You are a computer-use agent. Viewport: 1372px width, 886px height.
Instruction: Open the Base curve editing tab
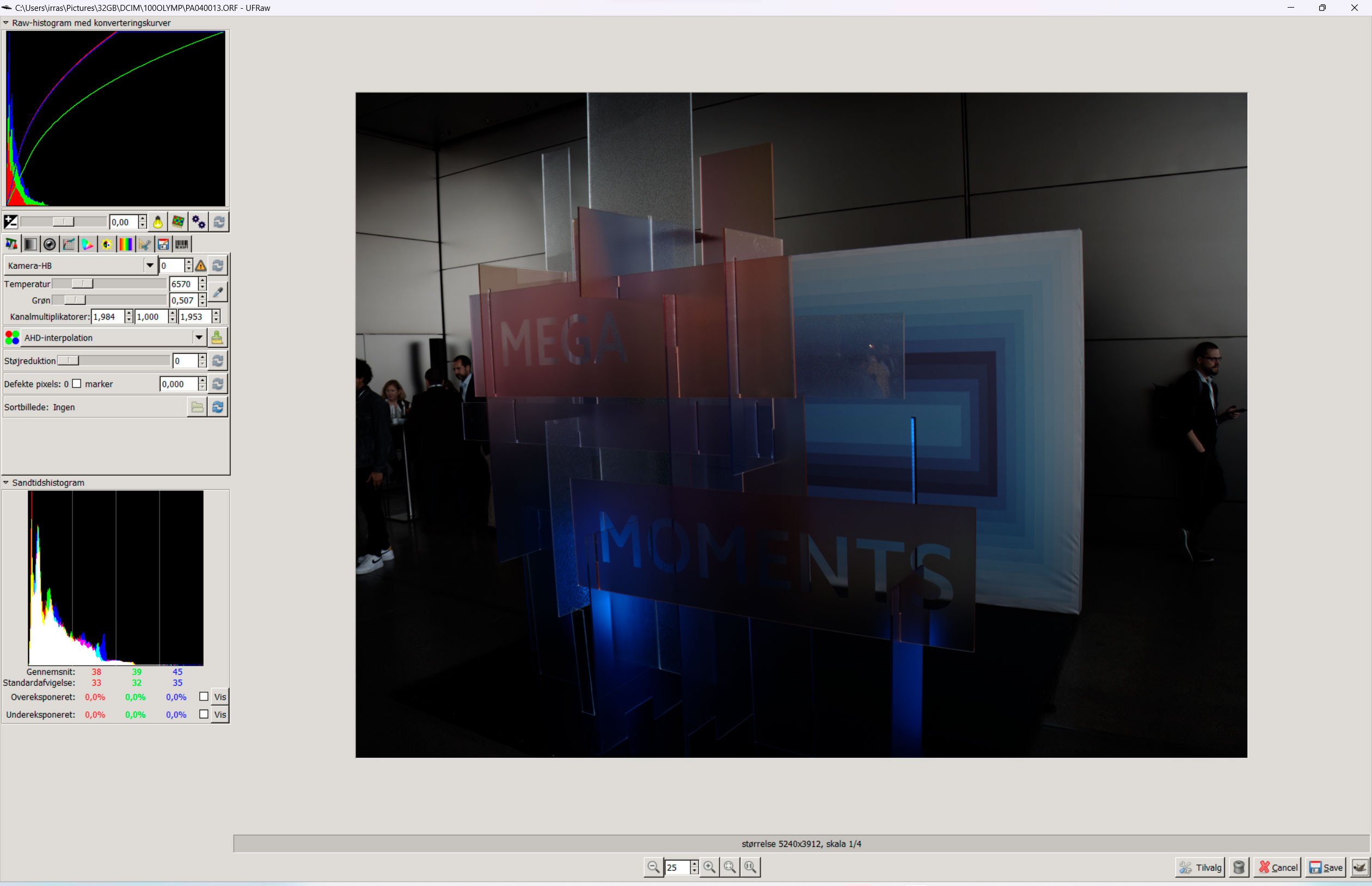pyautogui.click(x=69, y=244)
